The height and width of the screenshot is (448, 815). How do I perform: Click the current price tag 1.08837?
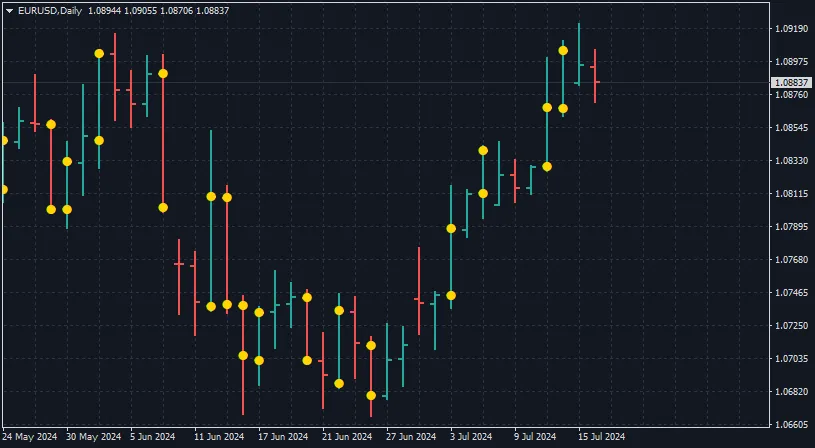coord(790,82)
